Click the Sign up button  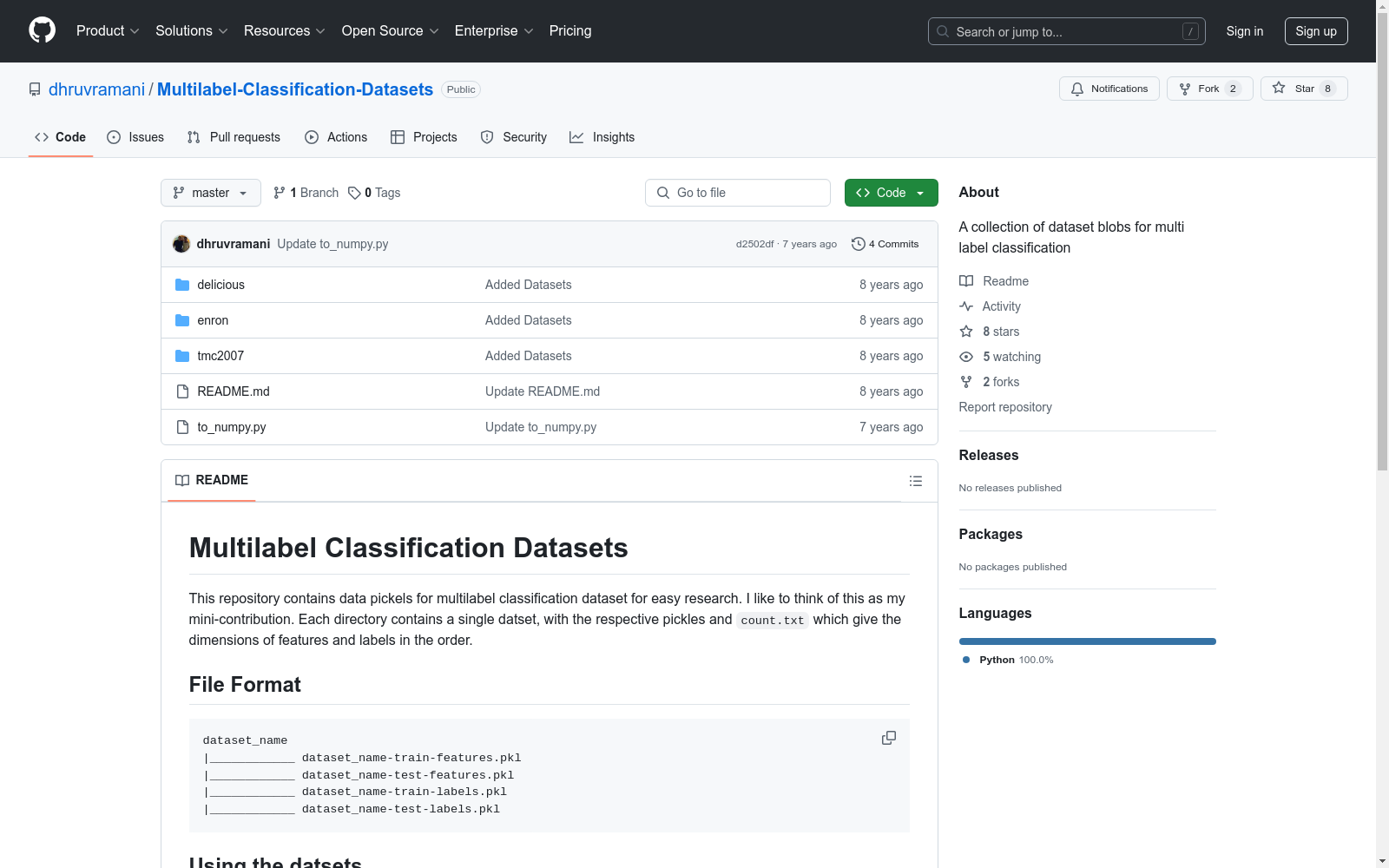(x=1316, y=30)
